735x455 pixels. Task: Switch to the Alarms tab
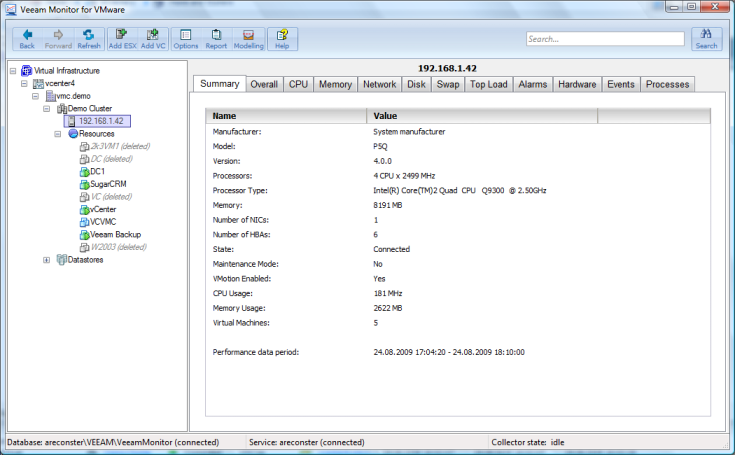pos(532,85)
